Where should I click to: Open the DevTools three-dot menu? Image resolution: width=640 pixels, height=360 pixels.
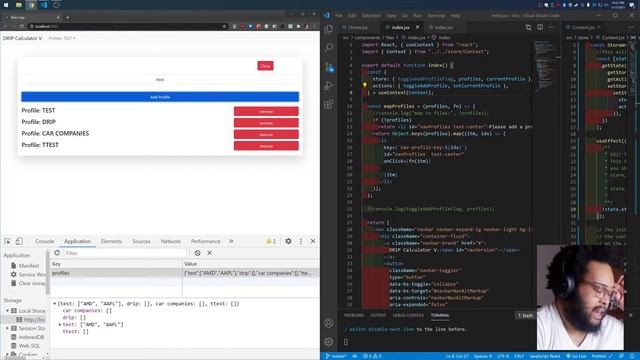(301, 241)
